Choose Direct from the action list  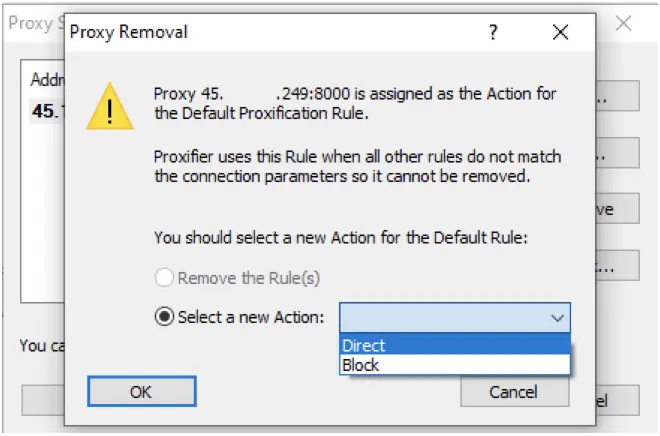point(455,346)
